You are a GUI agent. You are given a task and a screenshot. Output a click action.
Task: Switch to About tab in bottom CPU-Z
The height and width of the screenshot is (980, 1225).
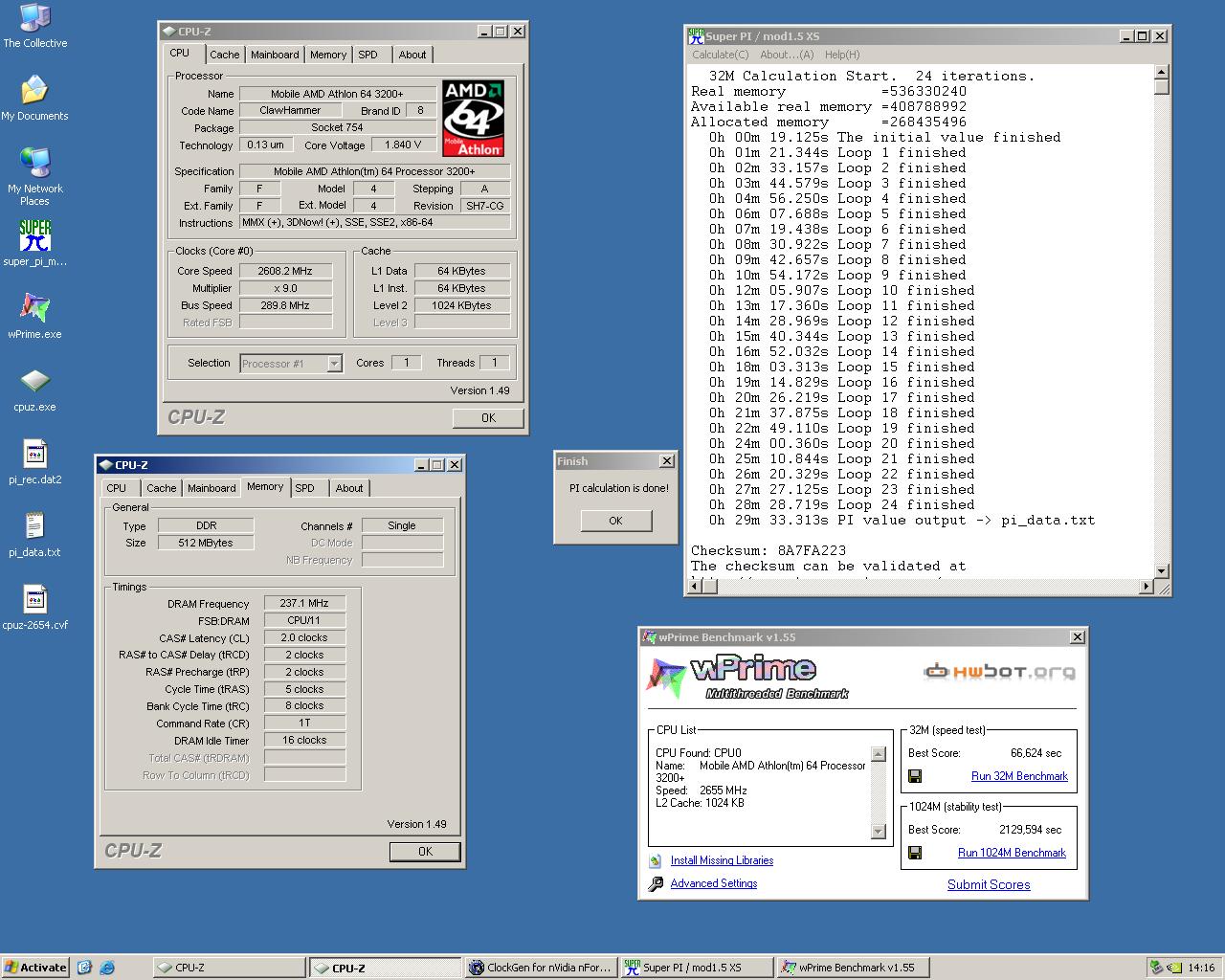[x=349, y=488]
